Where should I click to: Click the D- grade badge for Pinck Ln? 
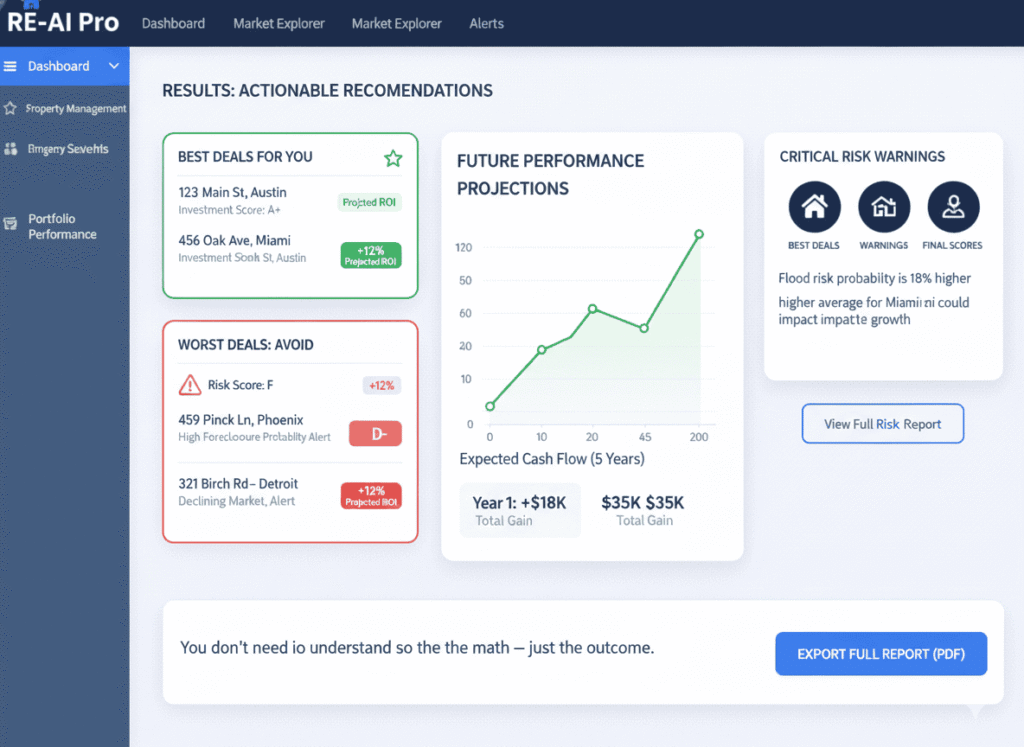pyautogui.click(x=374, y=433)
